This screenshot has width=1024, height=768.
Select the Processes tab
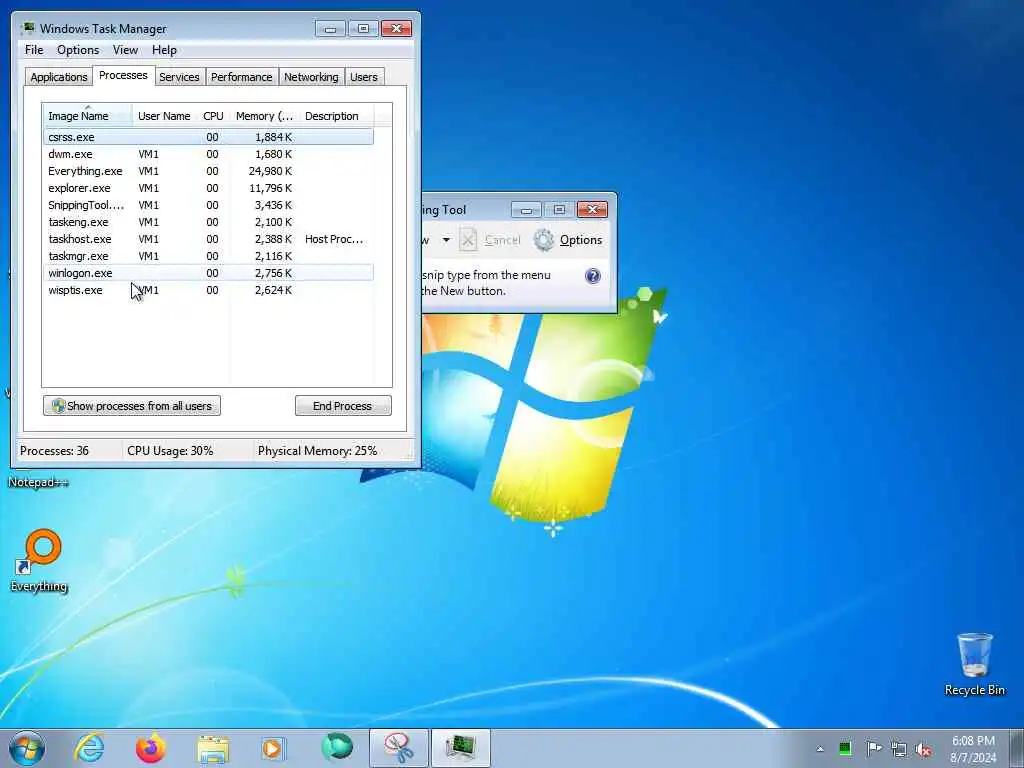coord(123,75)
